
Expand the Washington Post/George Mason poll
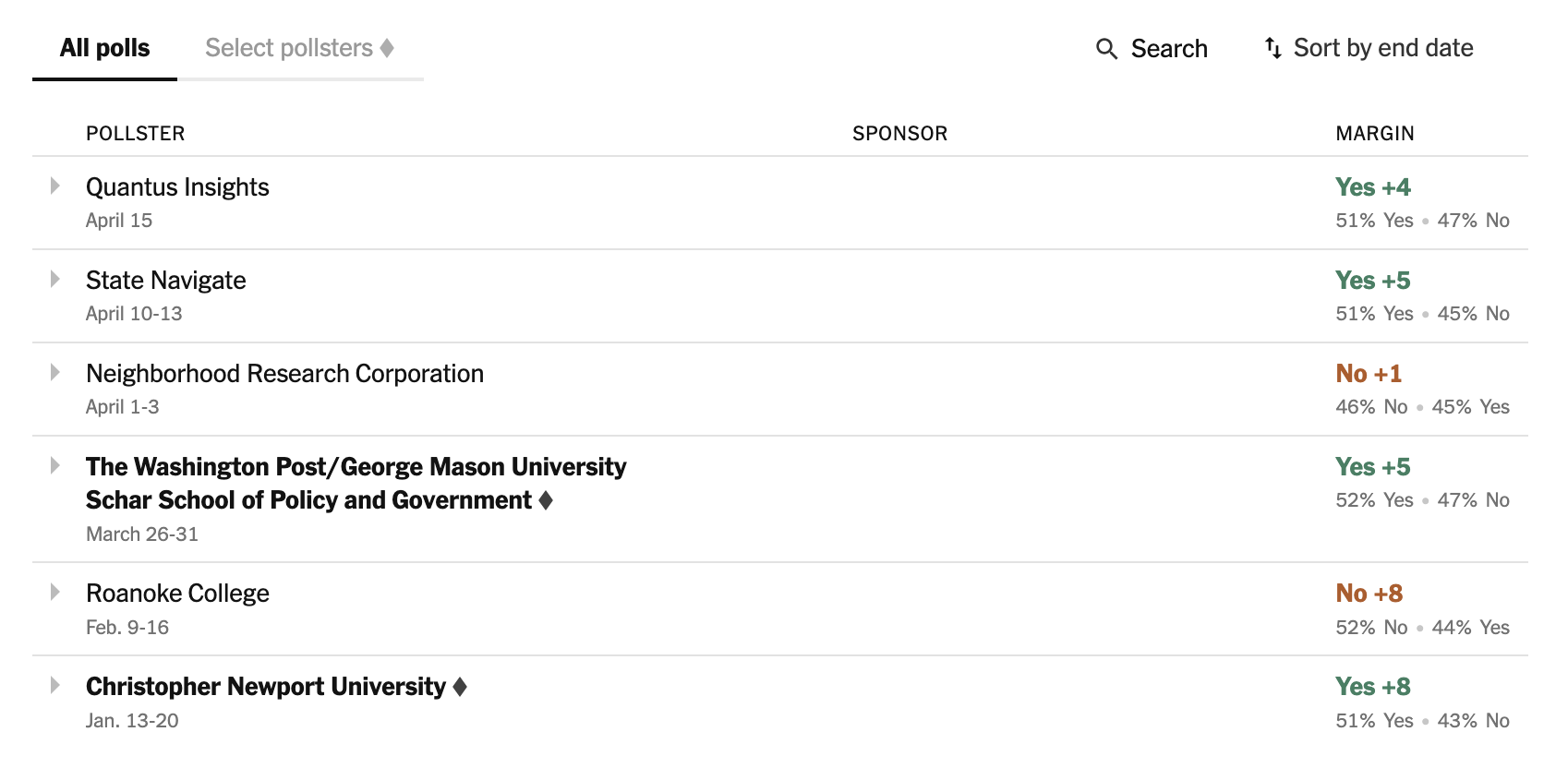(x=55, y=466)
